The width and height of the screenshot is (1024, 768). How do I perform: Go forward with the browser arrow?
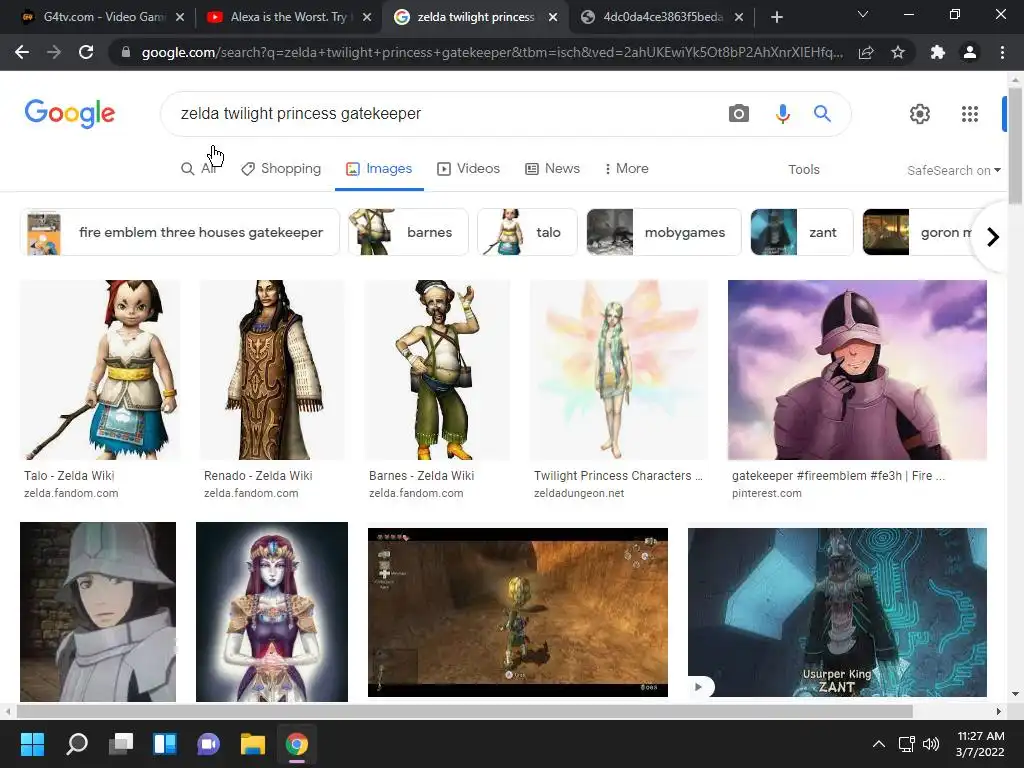click(54, 52)
